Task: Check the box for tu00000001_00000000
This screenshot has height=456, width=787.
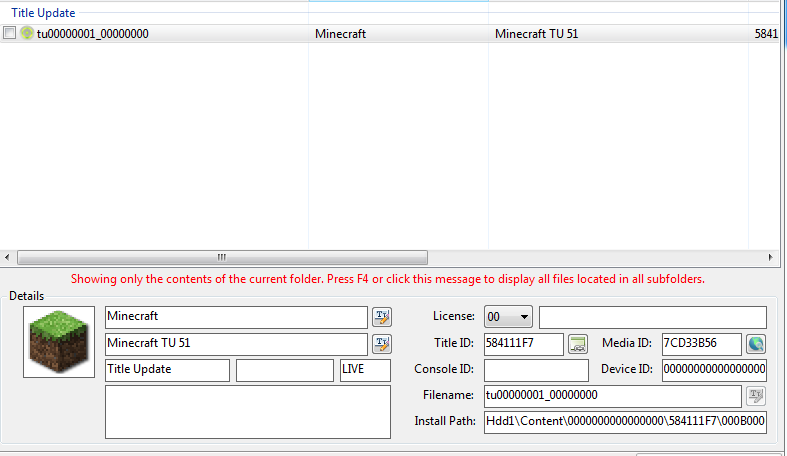Action: (x=10, y=33)
